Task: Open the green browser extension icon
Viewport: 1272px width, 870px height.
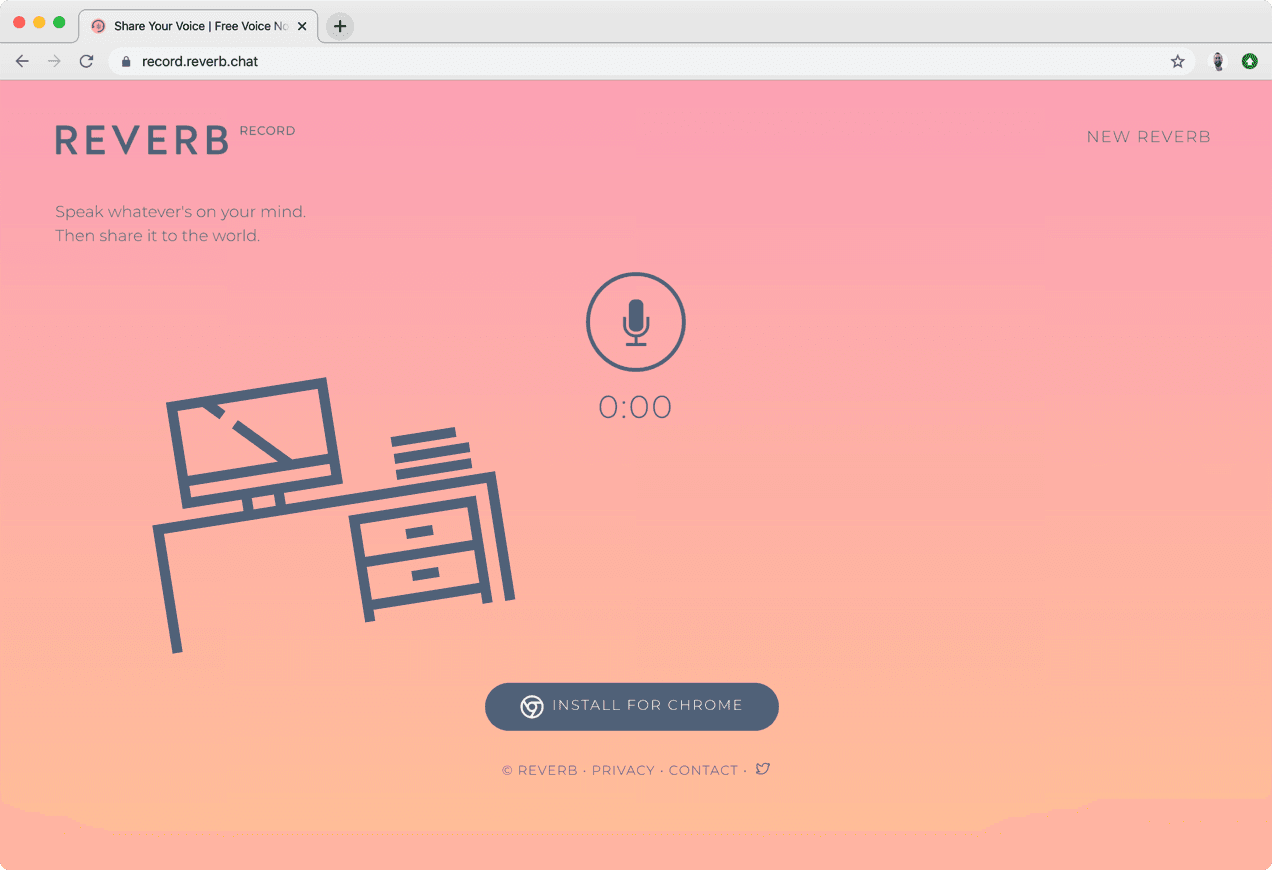Action: pyautogui.click(x=1249, y=61)
